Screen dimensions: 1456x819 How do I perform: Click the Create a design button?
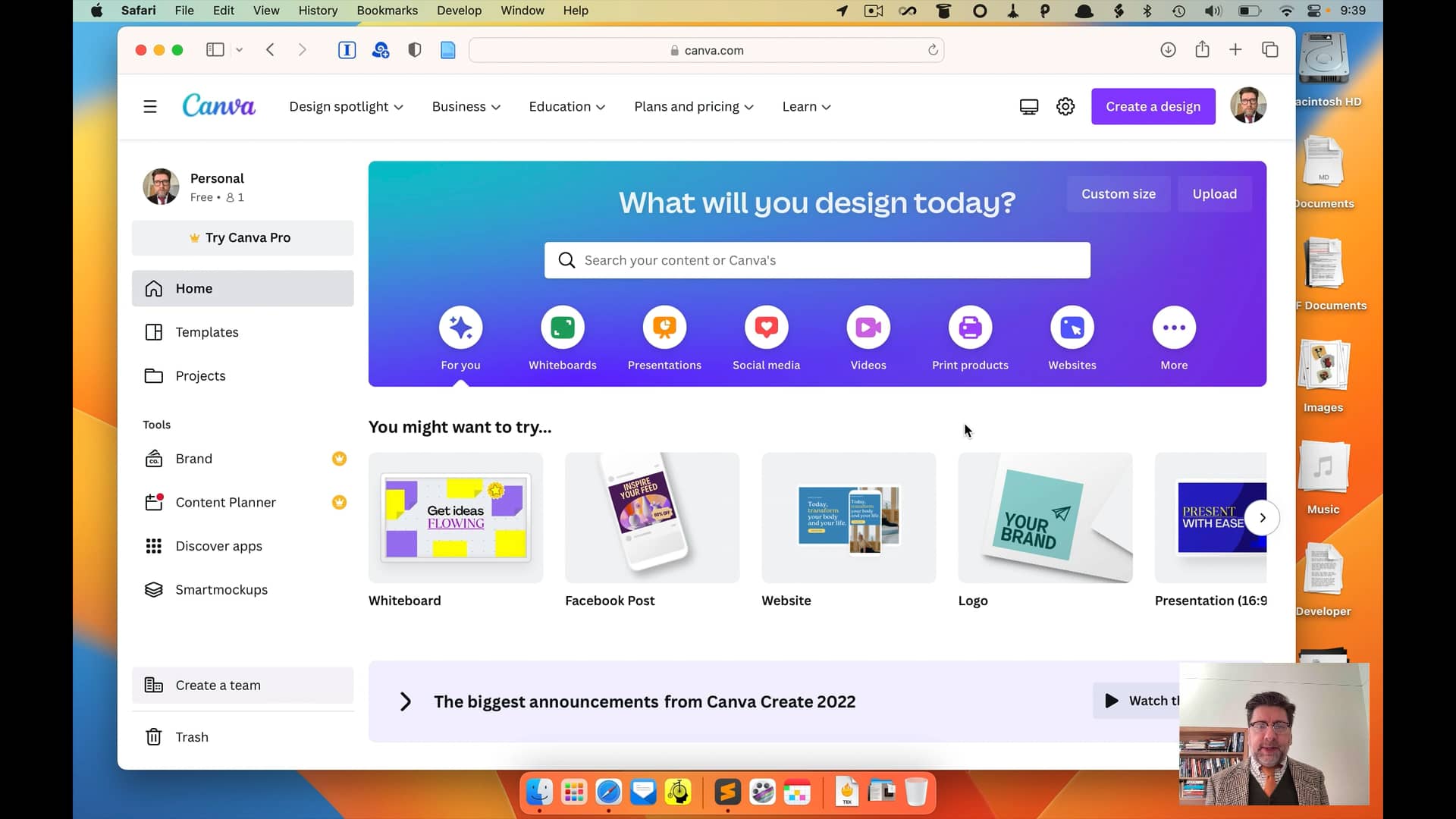tap(1153, 106)
